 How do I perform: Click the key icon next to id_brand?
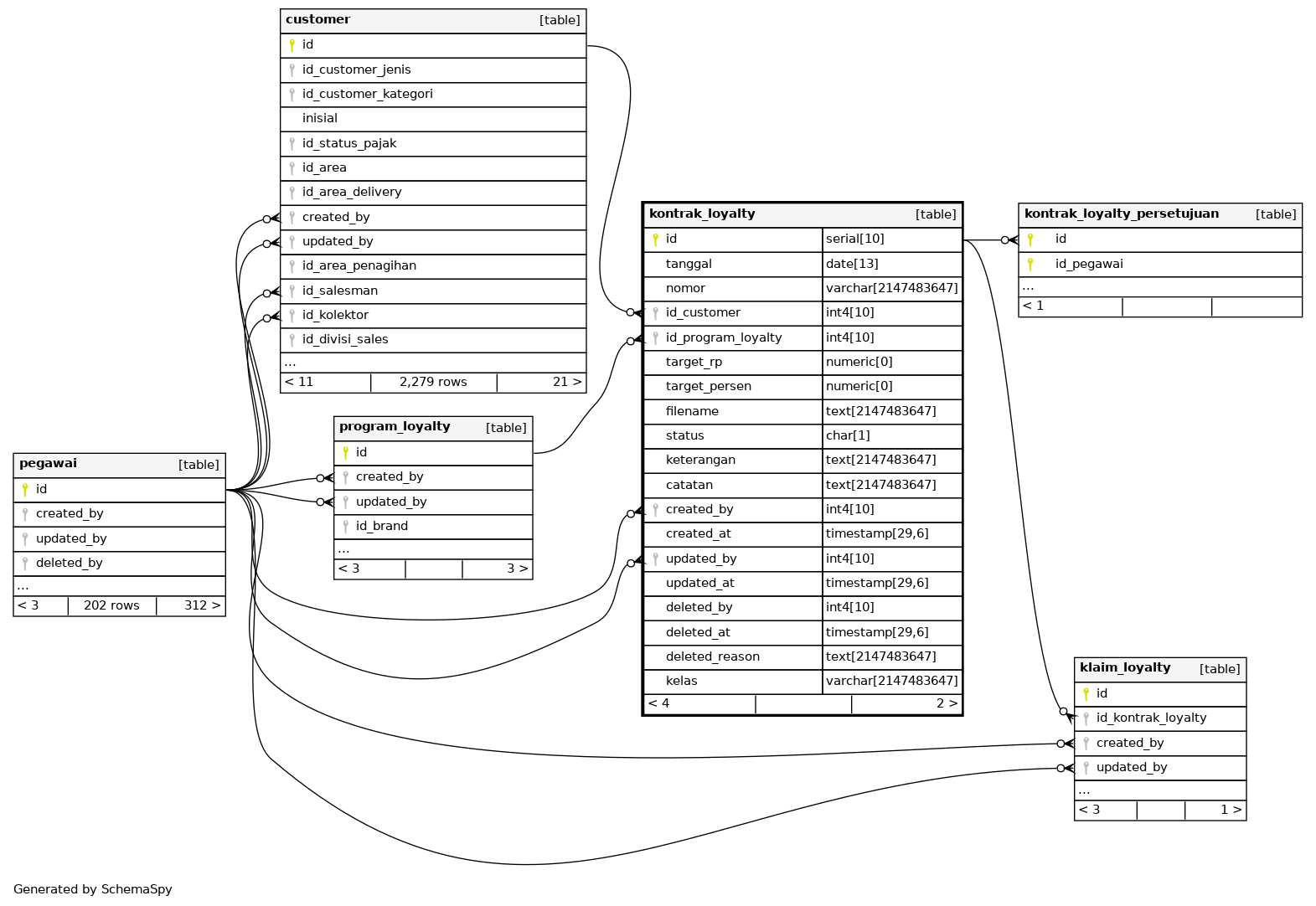(x=345, y=527)
